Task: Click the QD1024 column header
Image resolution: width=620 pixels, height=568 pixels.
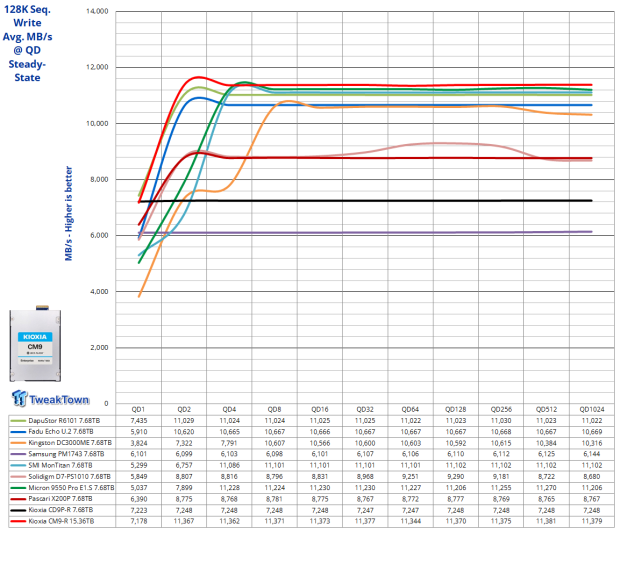Action: coord(592,409)
